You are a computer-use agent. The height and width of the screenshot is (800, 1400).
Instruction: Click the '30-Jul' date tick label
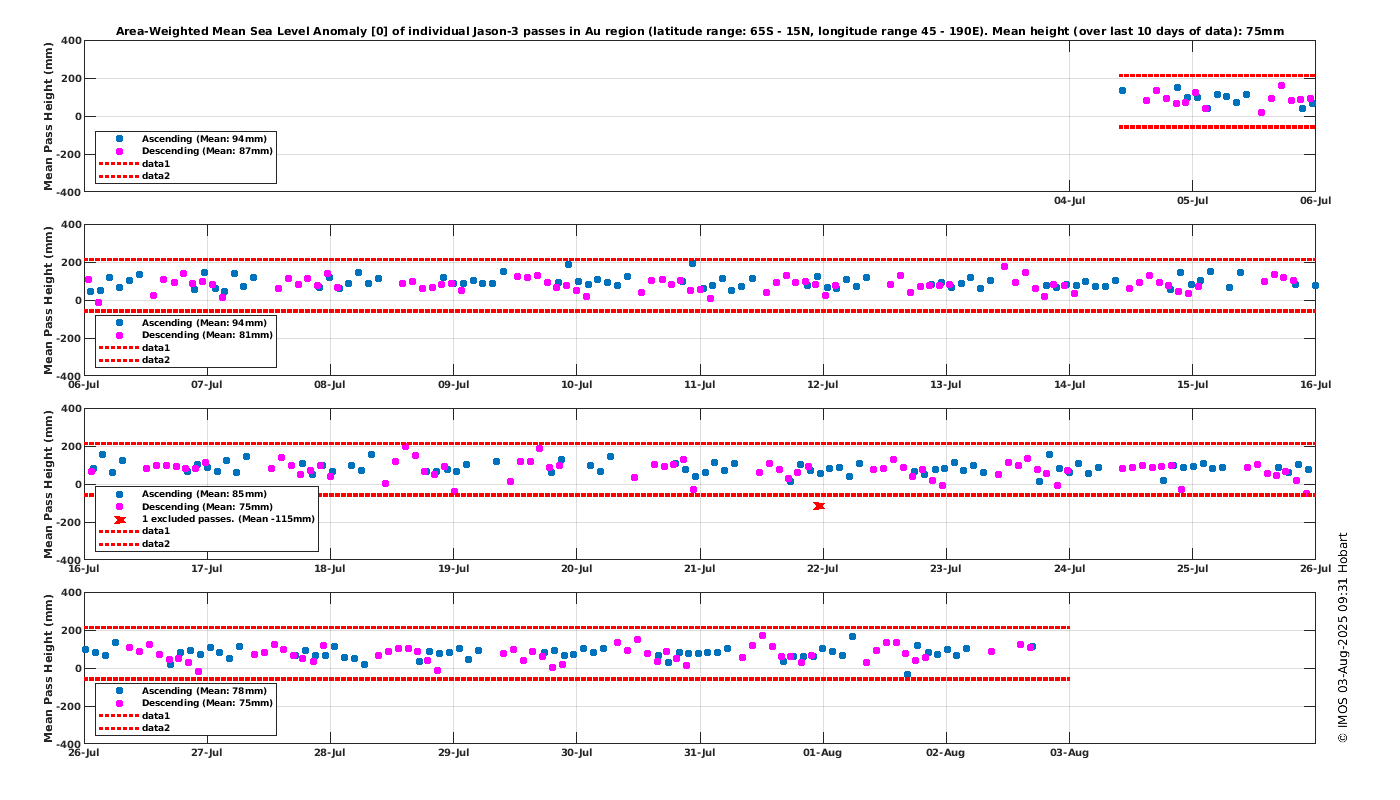(577, 753)
